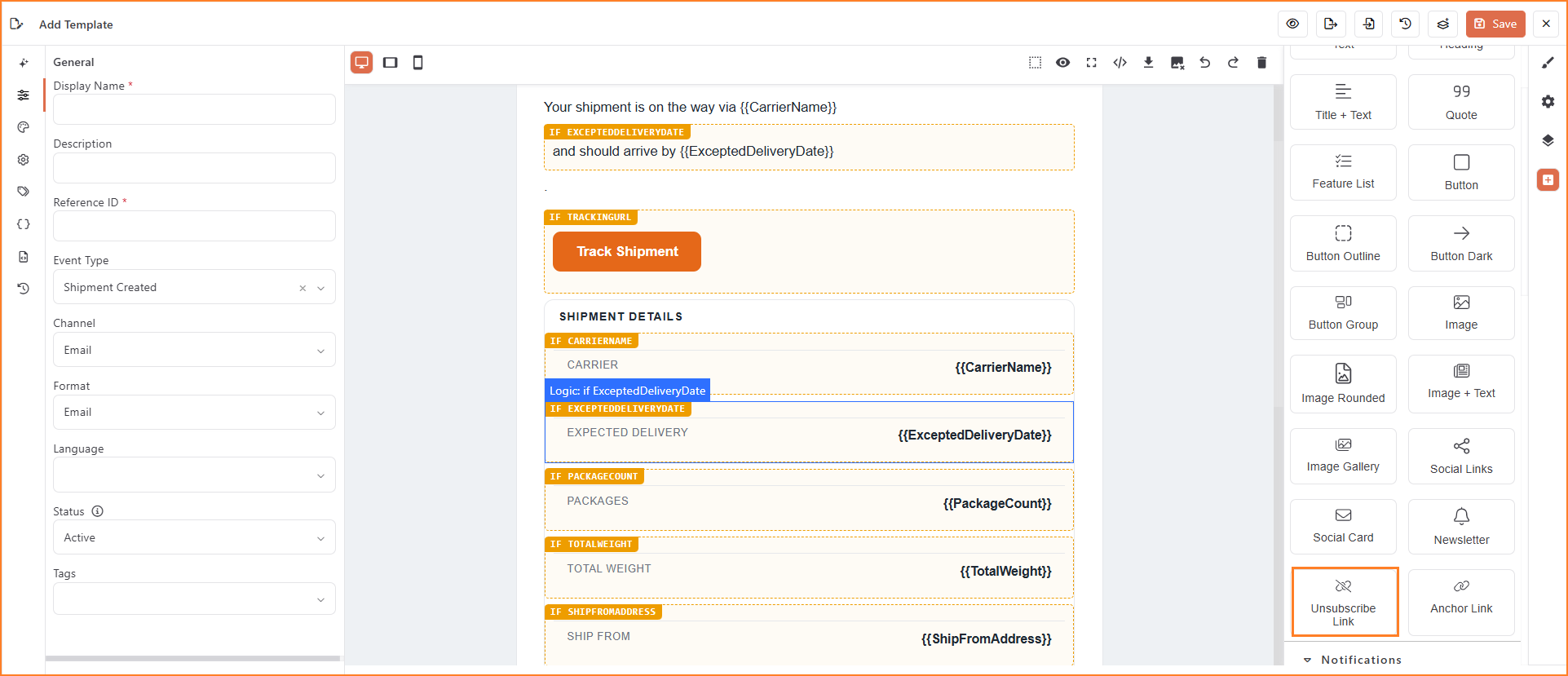The image size is (1568, 676).
Task: Close the Add Template window
Action: point(1546,24)
